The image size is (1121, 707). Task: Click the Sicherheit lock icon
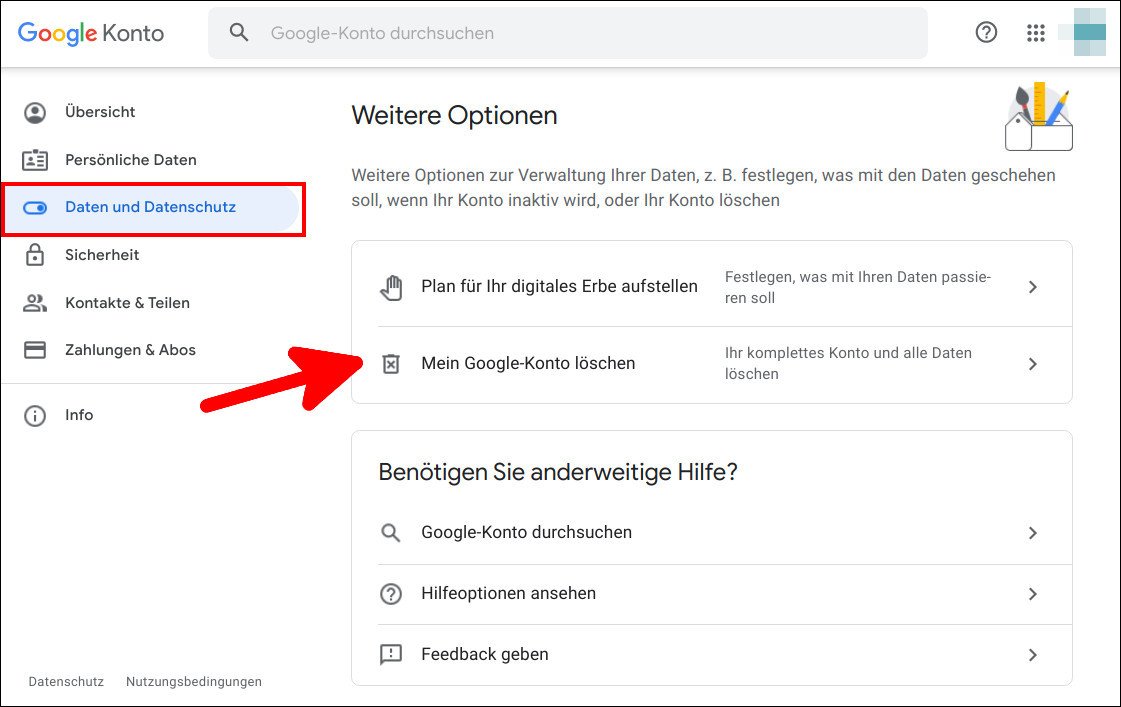tap(35, 255)
